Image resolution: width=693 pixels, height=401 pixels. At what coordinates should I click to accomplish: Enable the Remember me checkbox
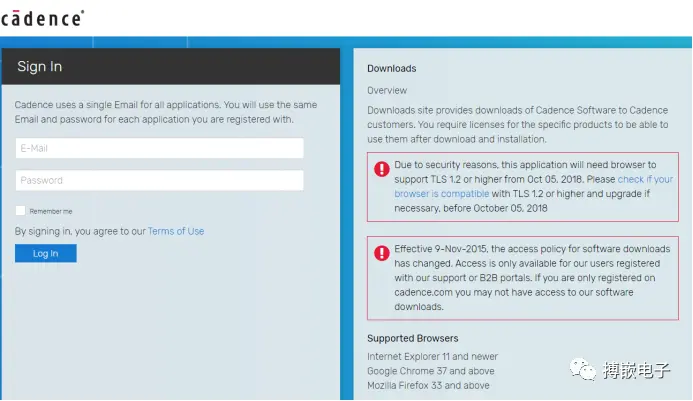[x=20, y=211]
